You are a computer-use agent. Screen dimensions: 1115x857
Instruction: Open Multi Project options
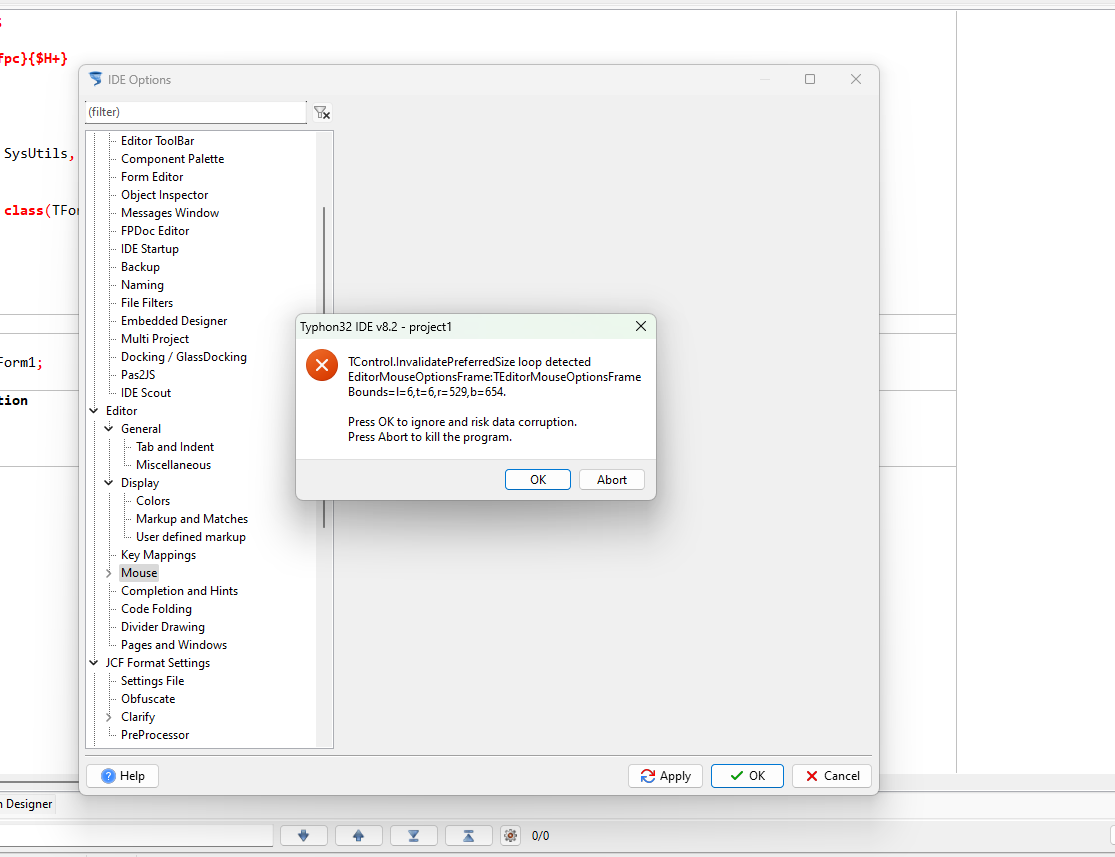154,339
